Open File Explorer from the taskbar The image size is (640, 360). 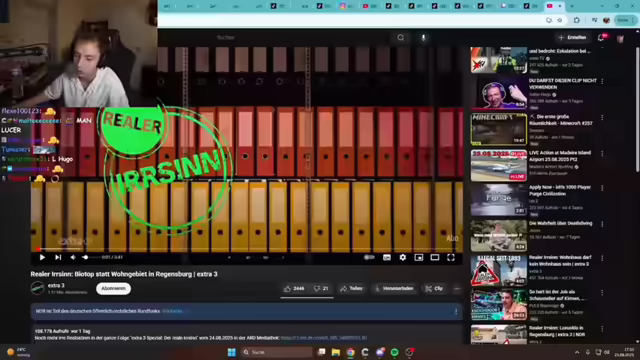(x=336, y=352)
